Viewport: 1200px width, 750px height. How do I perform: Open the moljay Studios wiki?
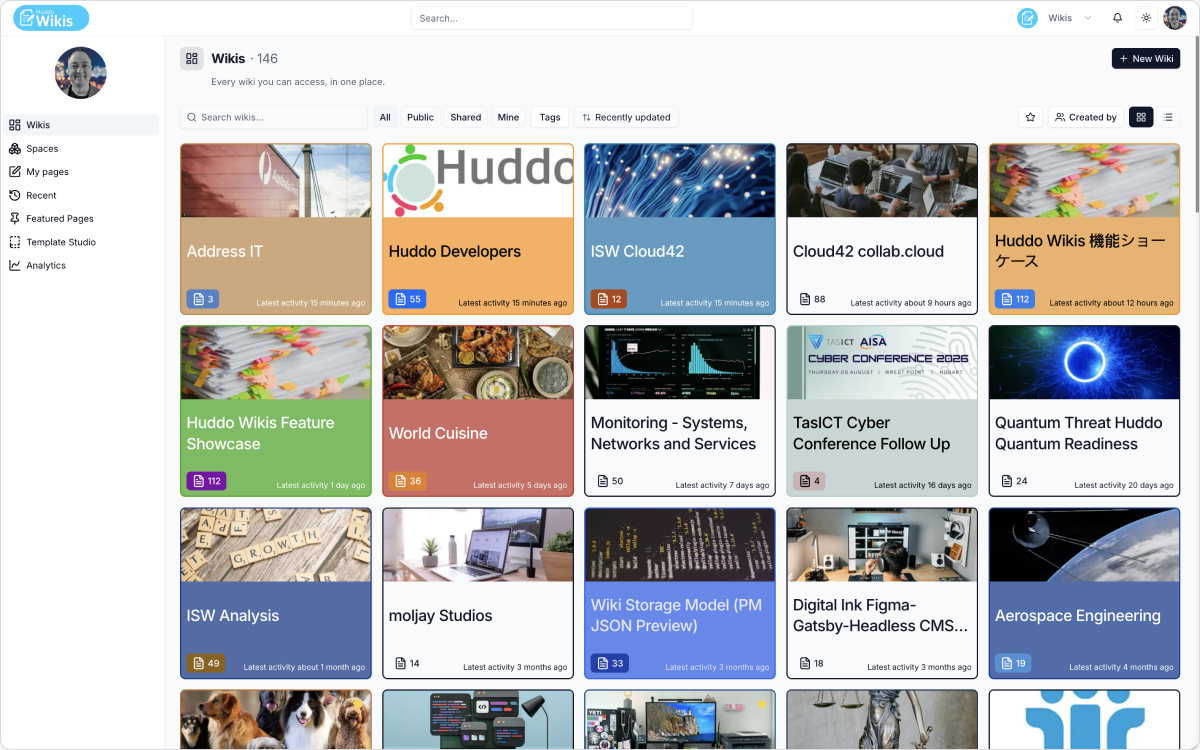[x=478, y=594]
